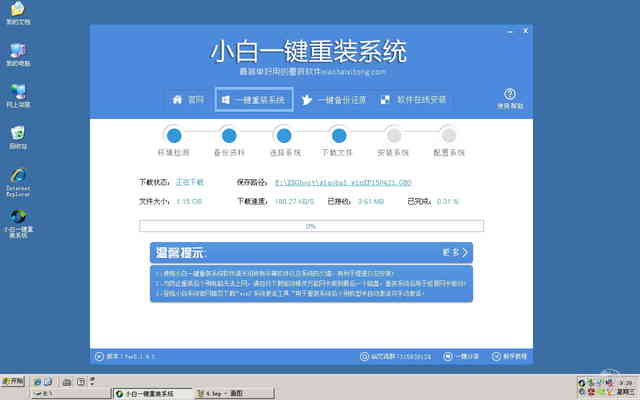Switch to the 小白一键重装系统 taskbar button
This screenshot has width=640, height=400.
point(152,393)
